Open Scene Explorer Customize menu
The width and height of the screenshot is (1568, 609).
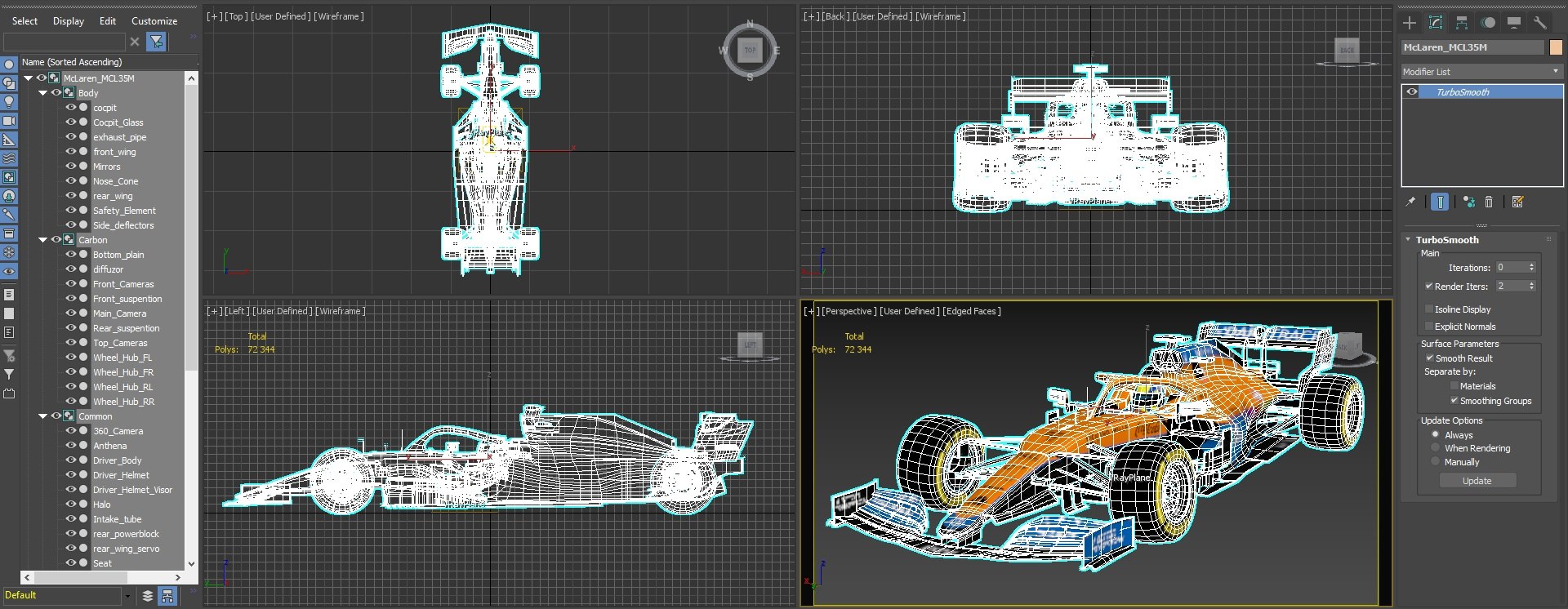click(x=154, y=21)
